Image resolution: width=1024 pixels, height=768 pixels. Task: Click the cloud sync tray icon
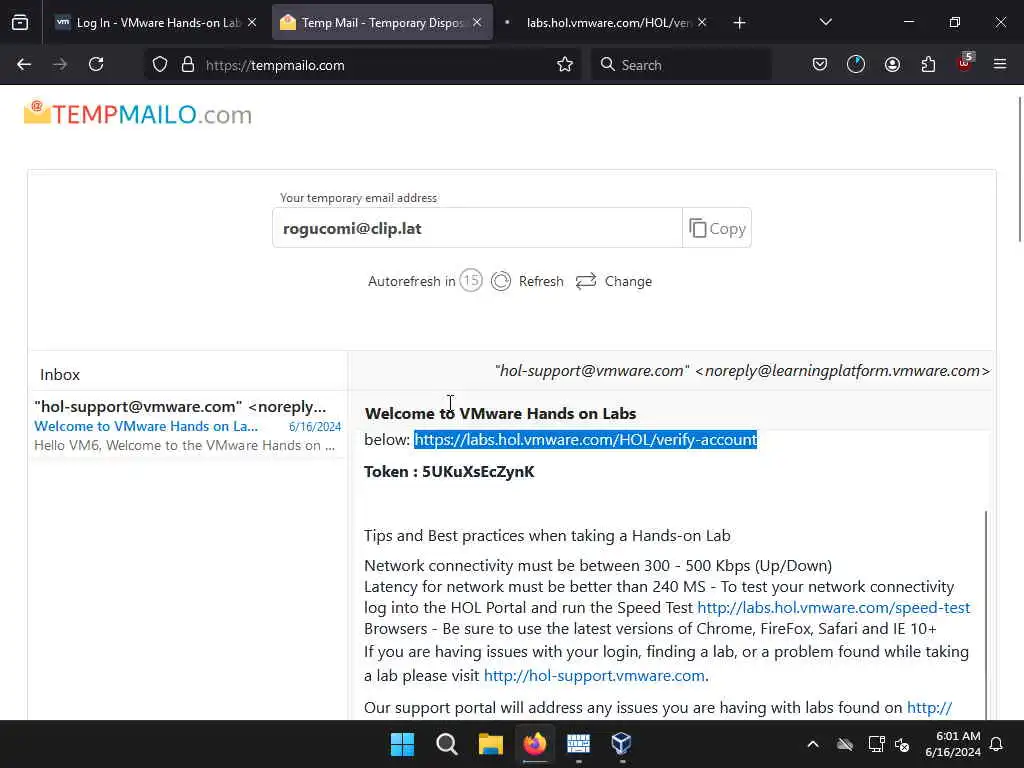tap(845, 744)
